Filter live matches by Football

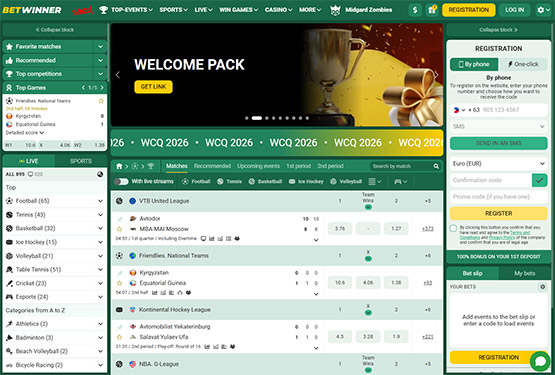point(196,181)
